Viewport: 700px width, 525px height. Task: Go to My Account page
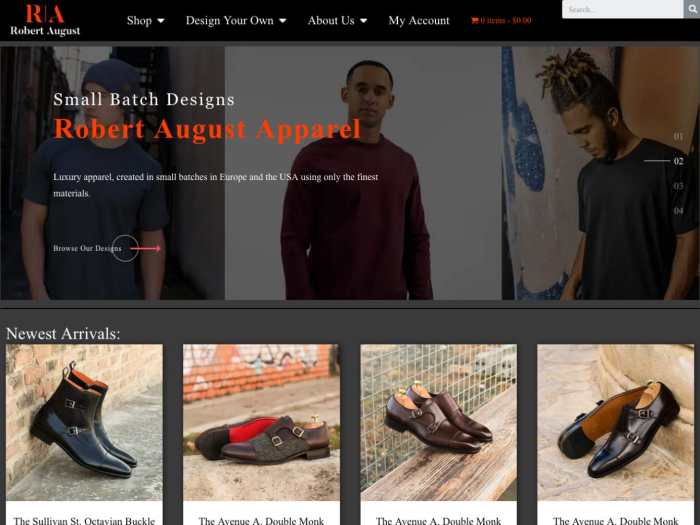coord(419,21)
